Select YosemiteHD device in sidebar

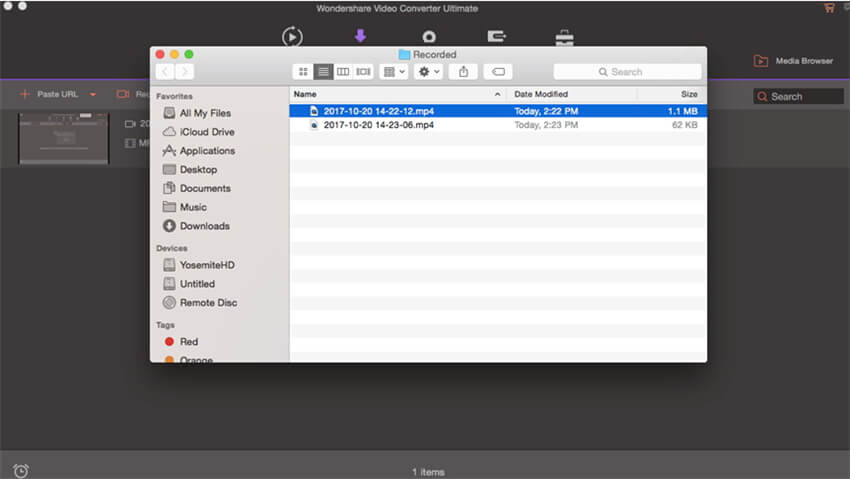(198, 265)
